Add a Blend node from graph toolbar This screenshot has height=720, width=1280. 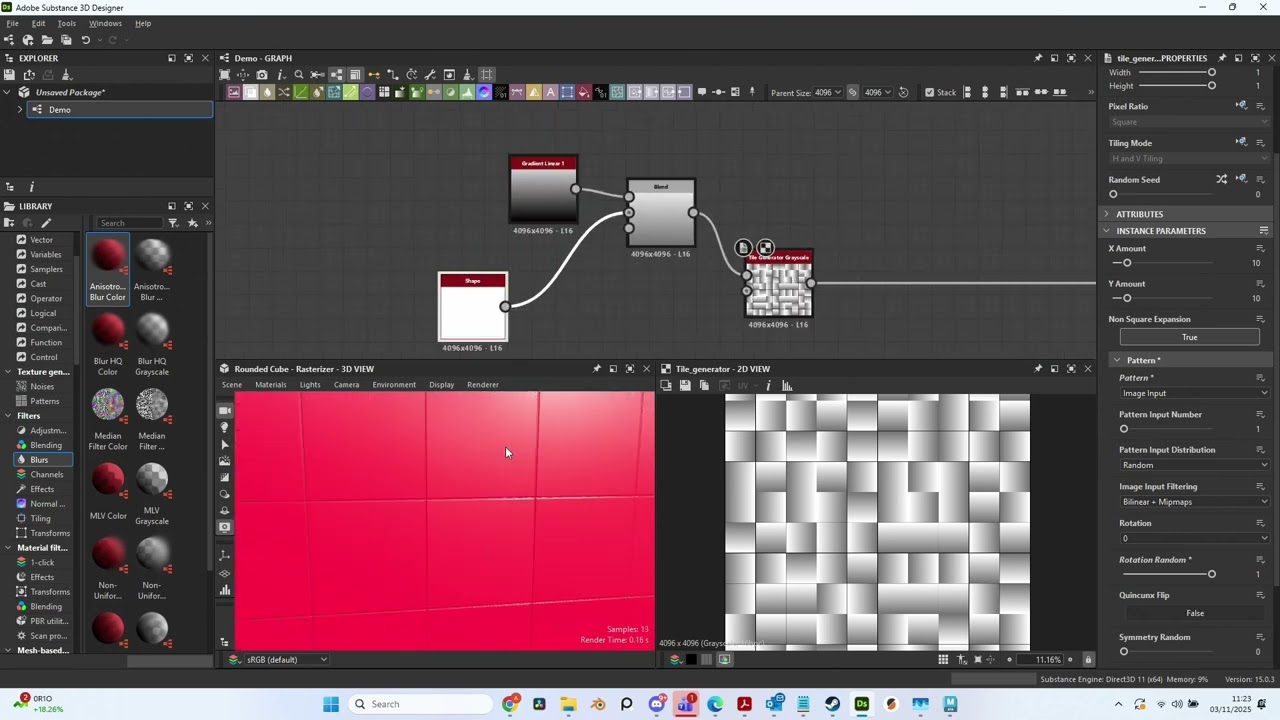pyautogui.click(x=251, y=92)
